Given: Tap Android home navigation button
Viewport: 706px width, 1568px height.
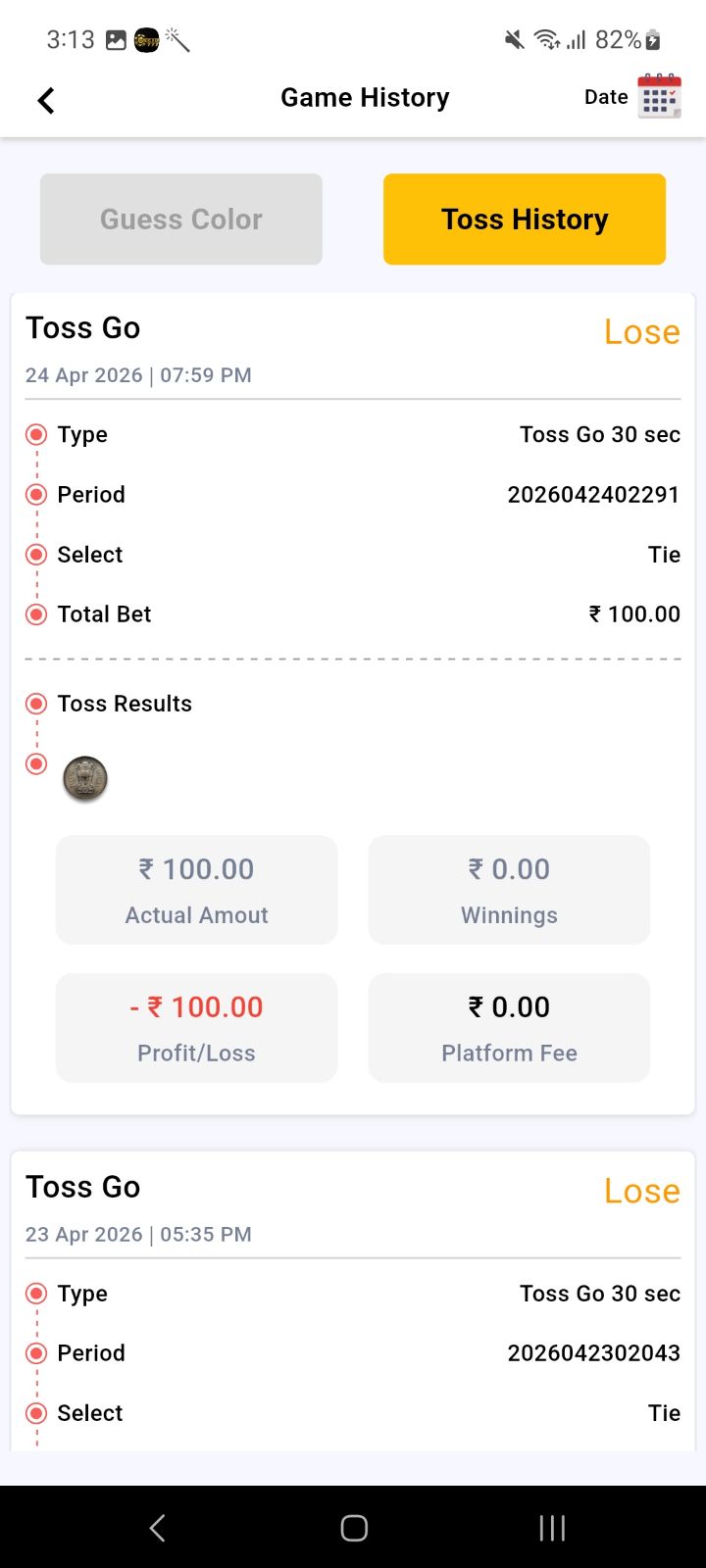Looking at the screenshot, I should tap(354, 1527).
